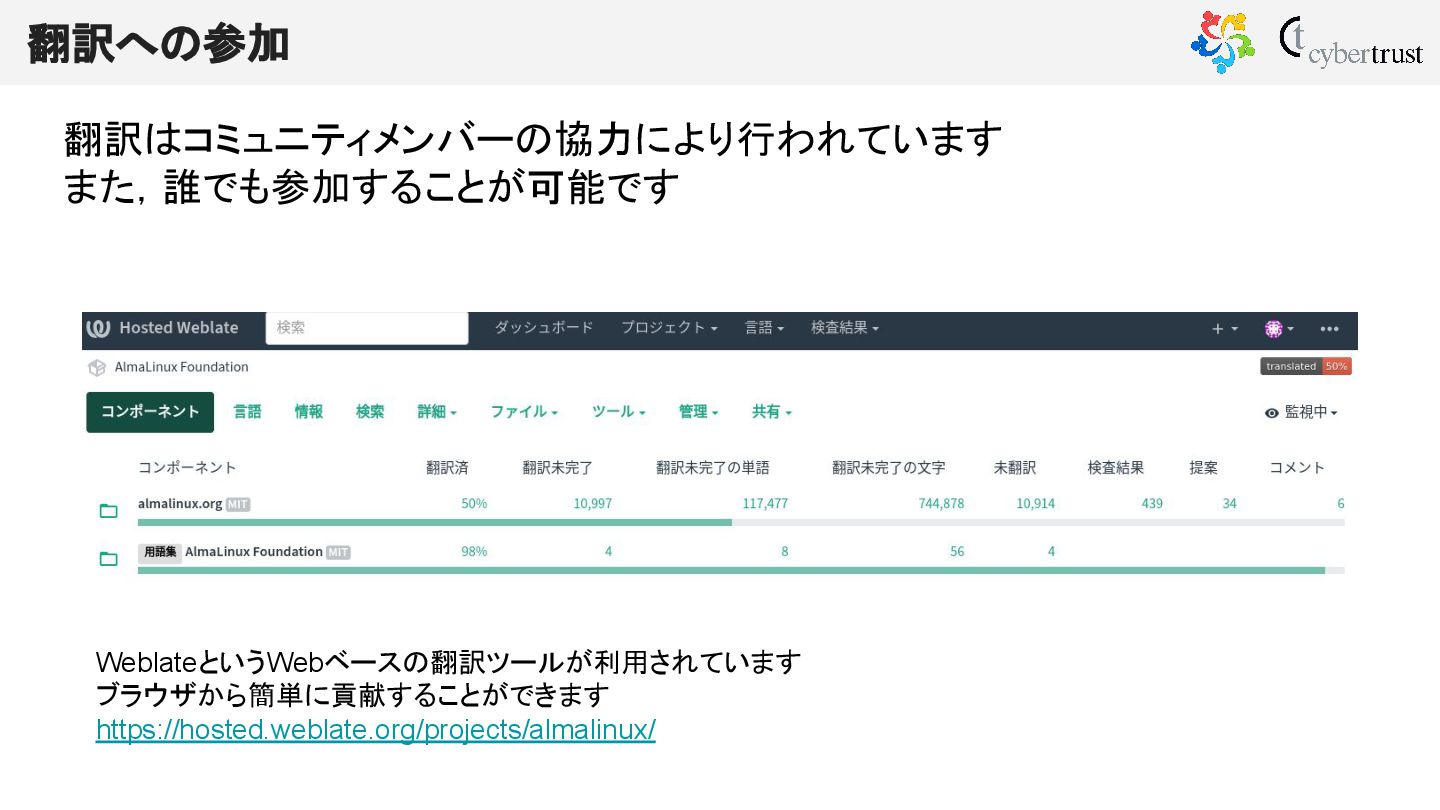The height and width of the screenshot is (810, 1440).
Task: Click the almalinux.org translation progress bar
Action: pos(741,522)
